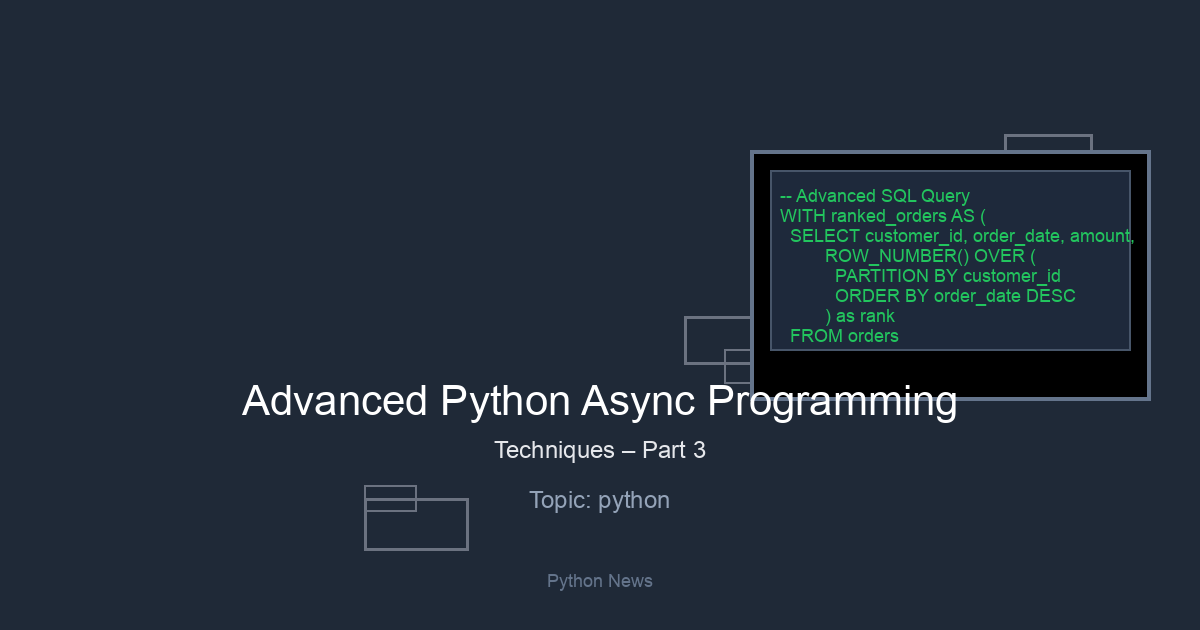Click the 'Techniques – Part 3' subtitle

599,450
